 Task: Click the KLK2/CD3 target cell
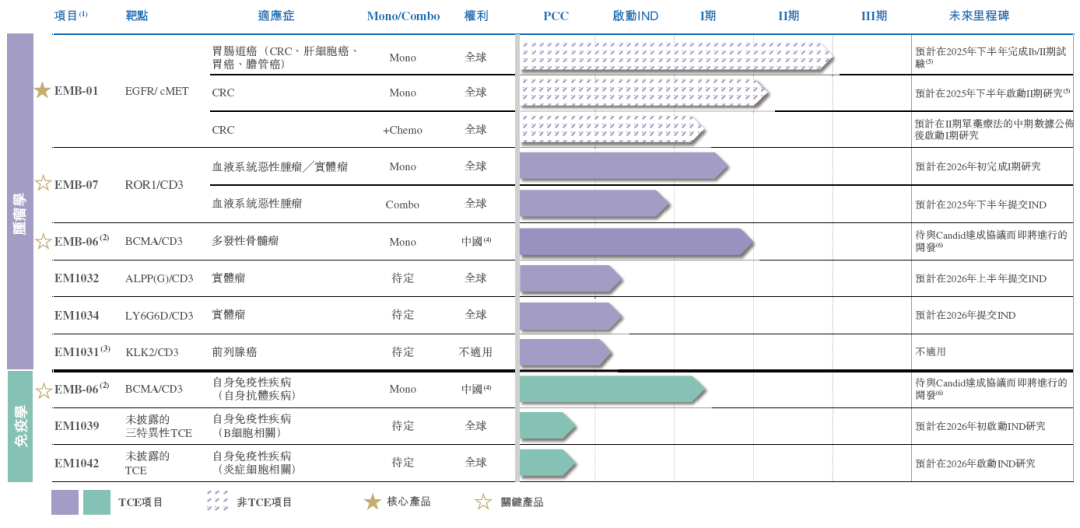(x=152, y=352)
